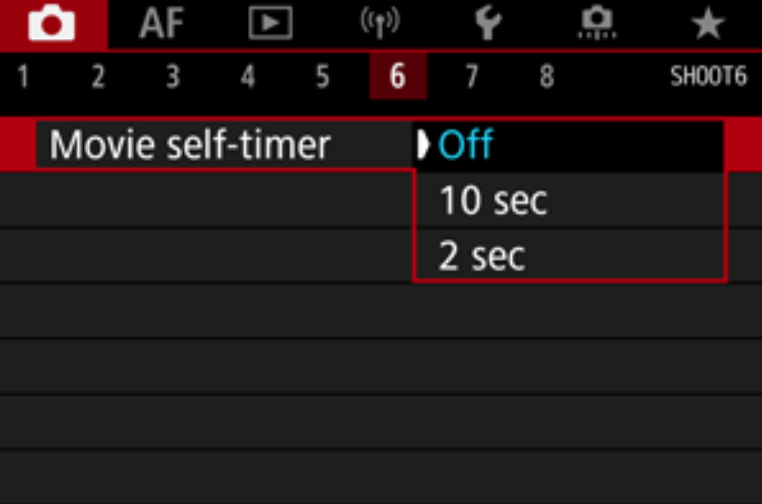
Task: Open the Shooting (camera) menu tab
Action: coord(51,24)
